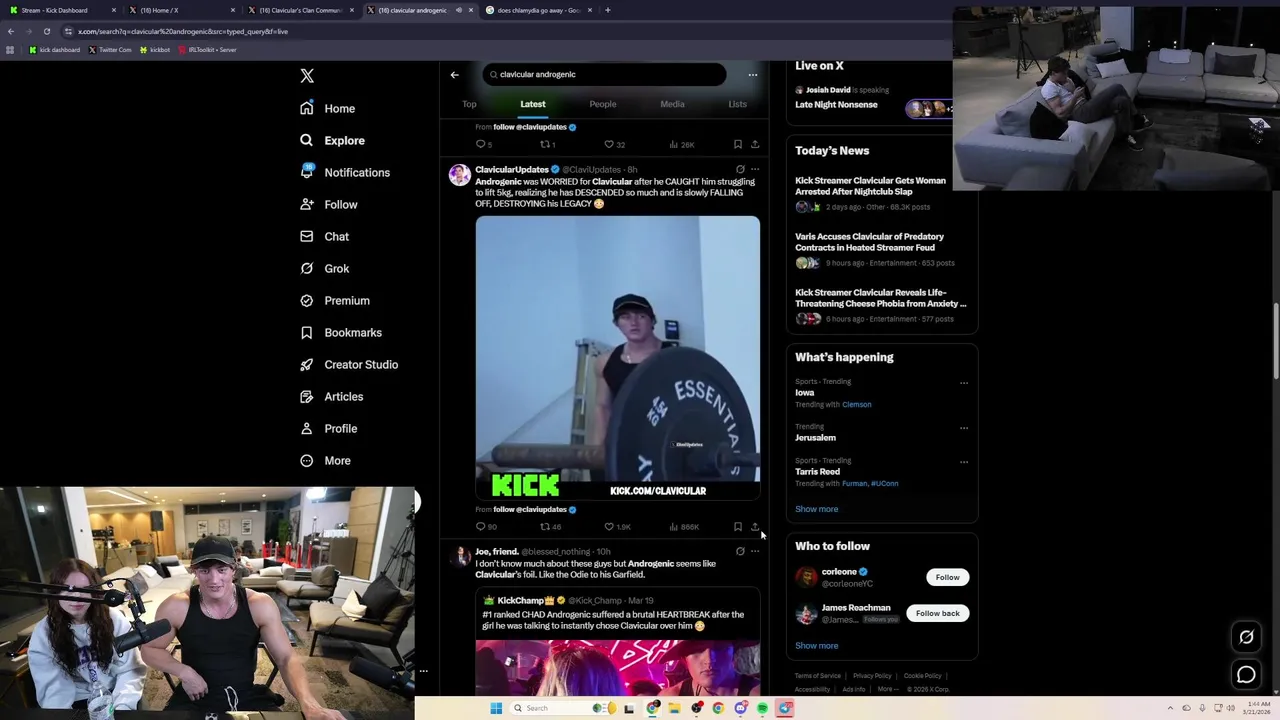Switch to the People tab
The width and height of the screenshot is (1280, 720).
click(x=603, y=104)
